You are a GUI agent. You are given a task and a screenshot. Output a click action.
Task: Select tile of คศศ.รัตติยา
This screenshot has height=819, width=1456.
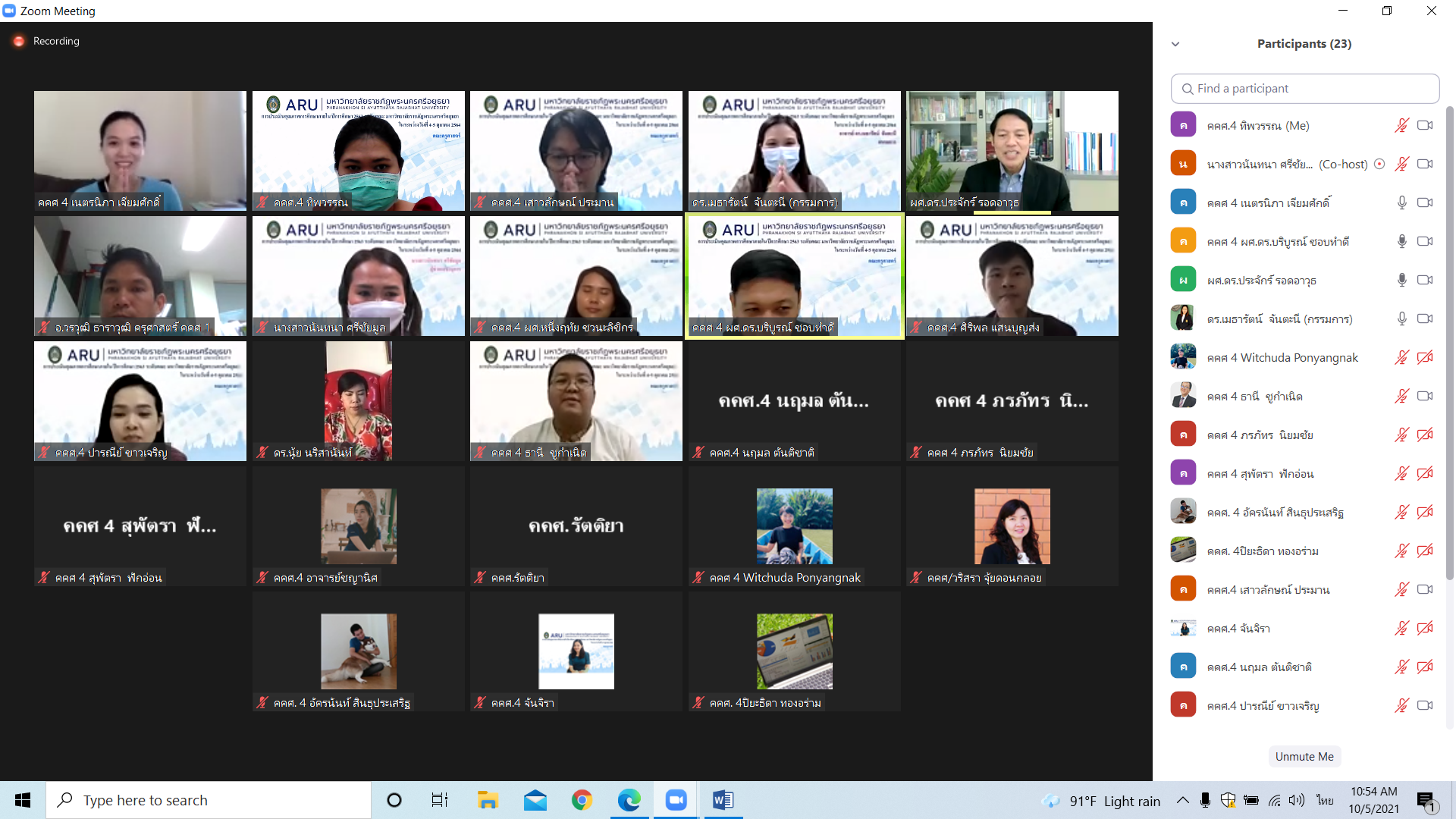click(576, 526)
